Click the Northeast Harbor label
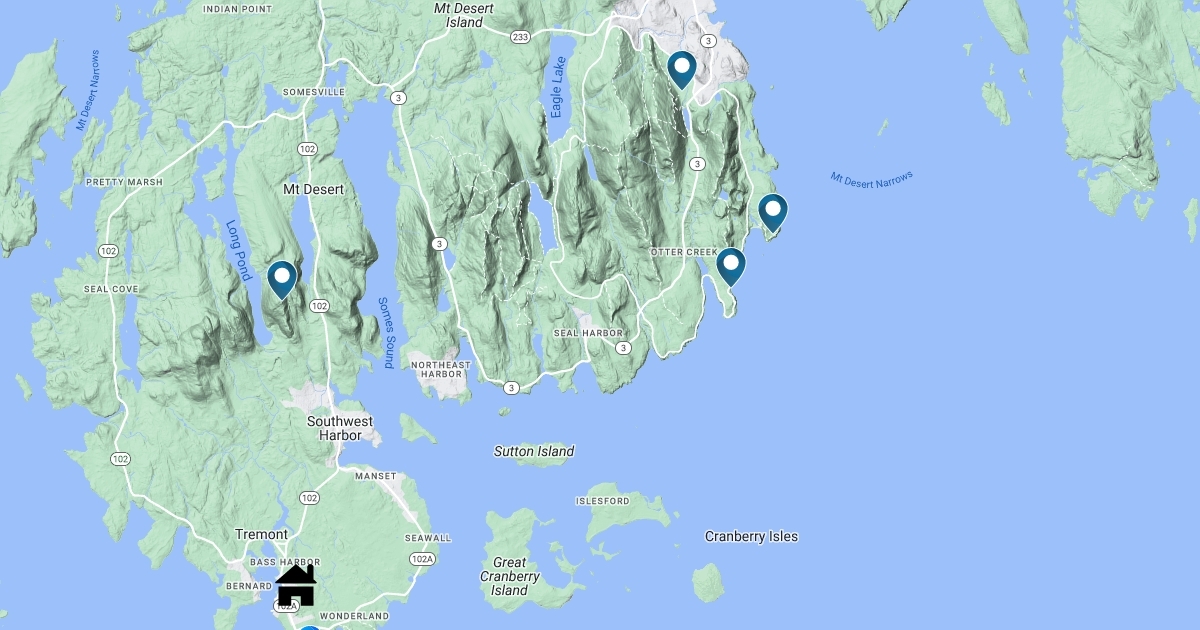Image resolution: width=1200 pixels, height=630 pixels. pyautogui.click(x=440, y=370)
